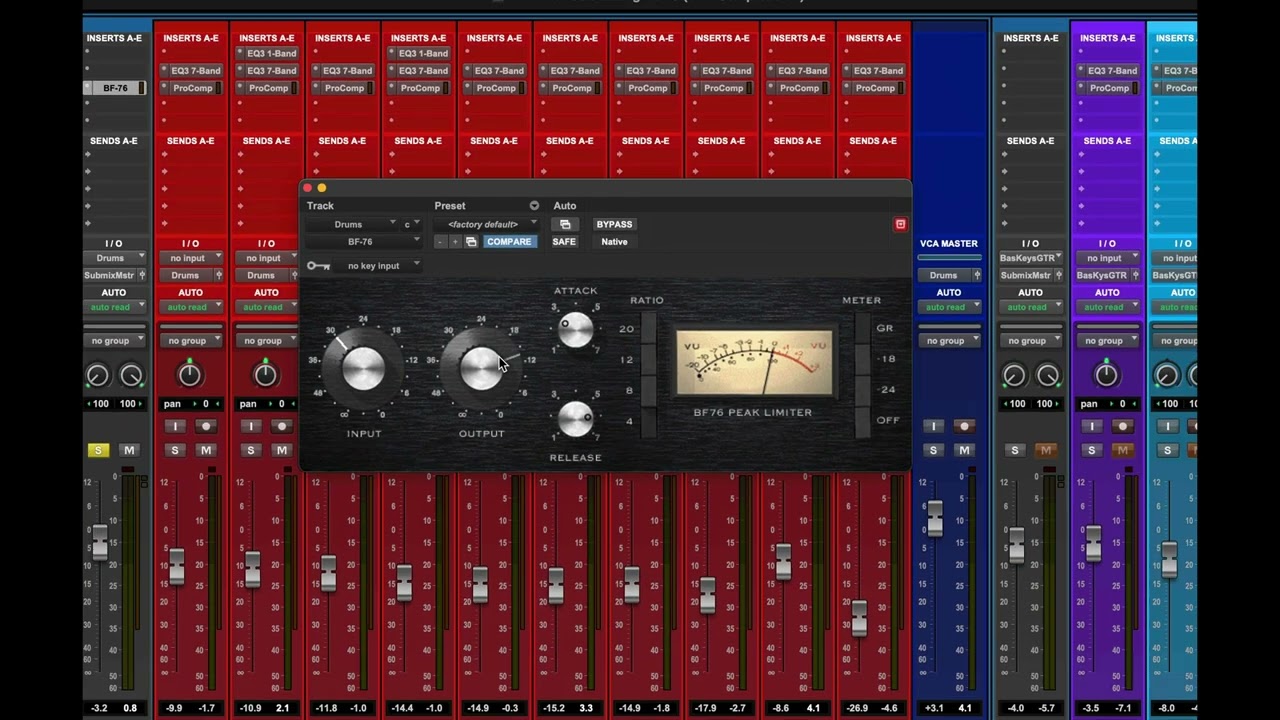
Task: Click the COMPARE button
Action: pyautogui.click(x=509, y=242)
